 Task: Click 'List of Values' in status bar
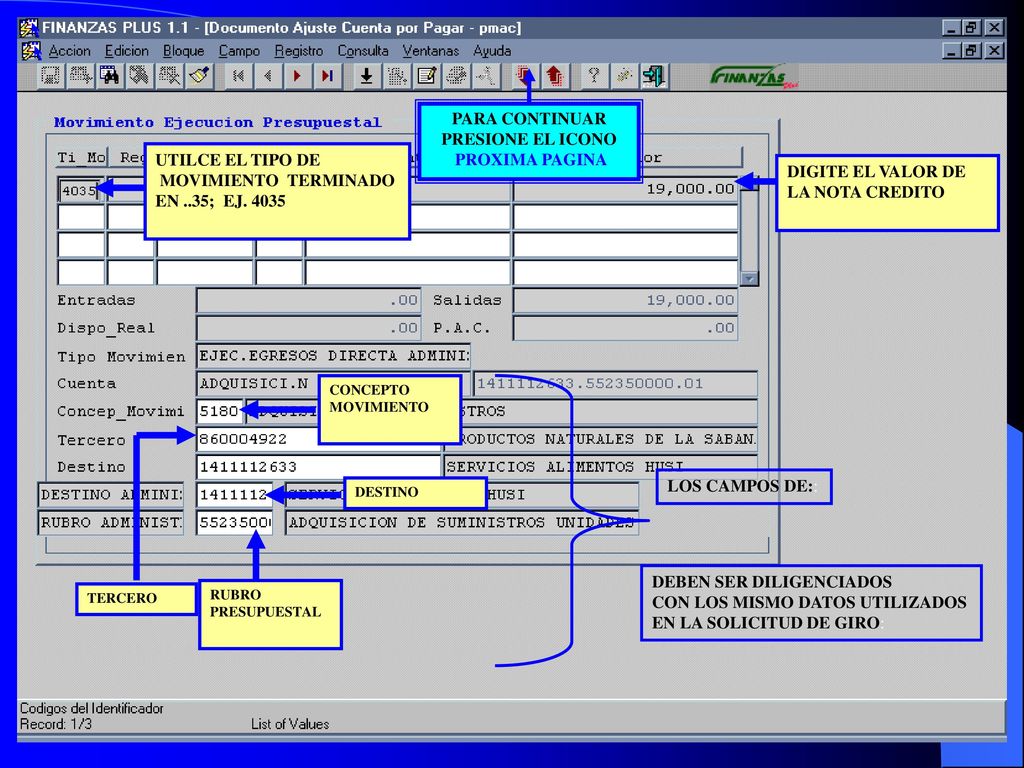[290, 724]
